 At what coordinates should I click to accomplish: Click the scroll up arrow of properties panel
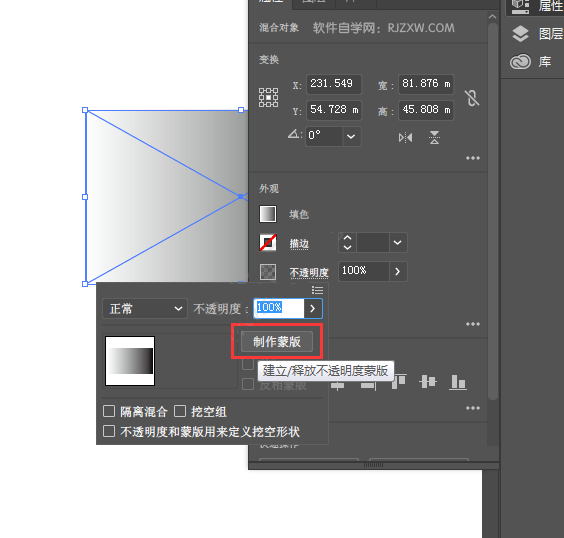pyautogui.click(x=493, y=17)
